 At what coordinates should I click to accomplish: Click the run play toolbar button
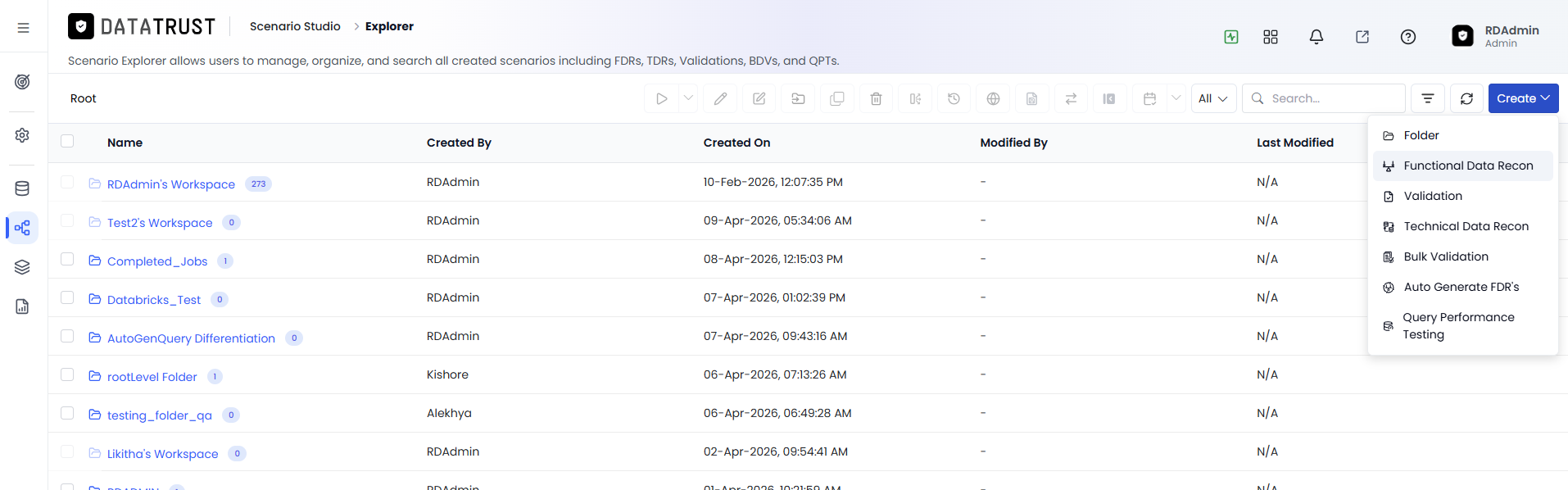pyautogui.click(x=662, y=98)
